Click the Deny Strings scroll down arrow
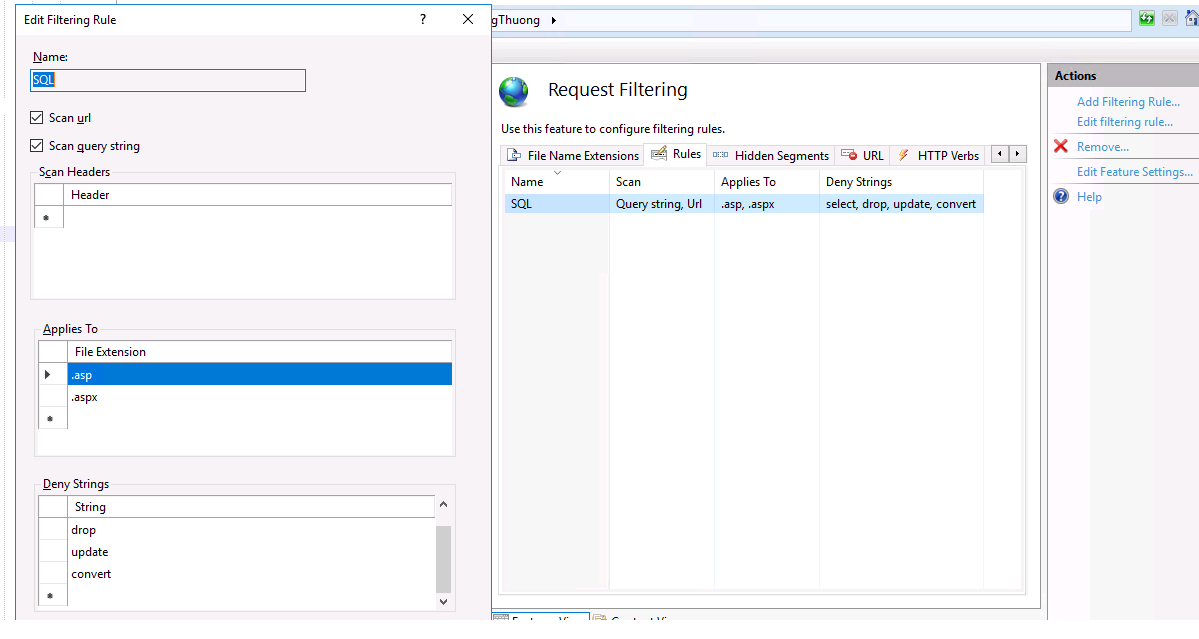The image size is (1199, 639). coord(444,602)
